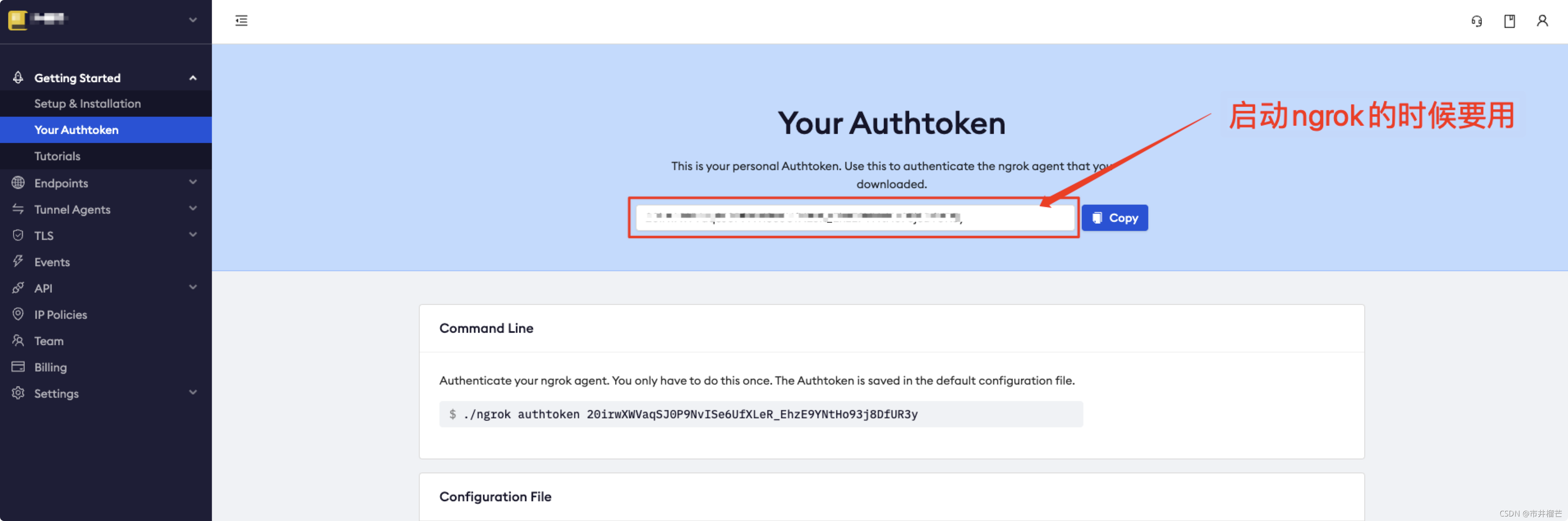
Task: Click the IP Policies pin icon
Action: click(x=18, y=314)
